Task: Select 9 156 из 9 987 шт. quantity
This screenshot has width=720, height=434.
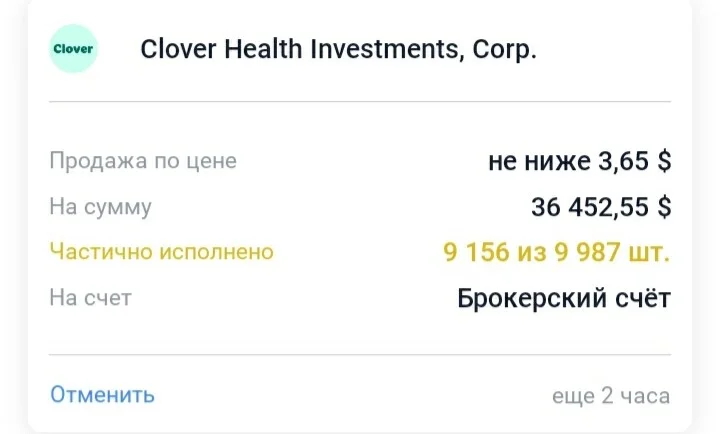Action: (557, 252)
